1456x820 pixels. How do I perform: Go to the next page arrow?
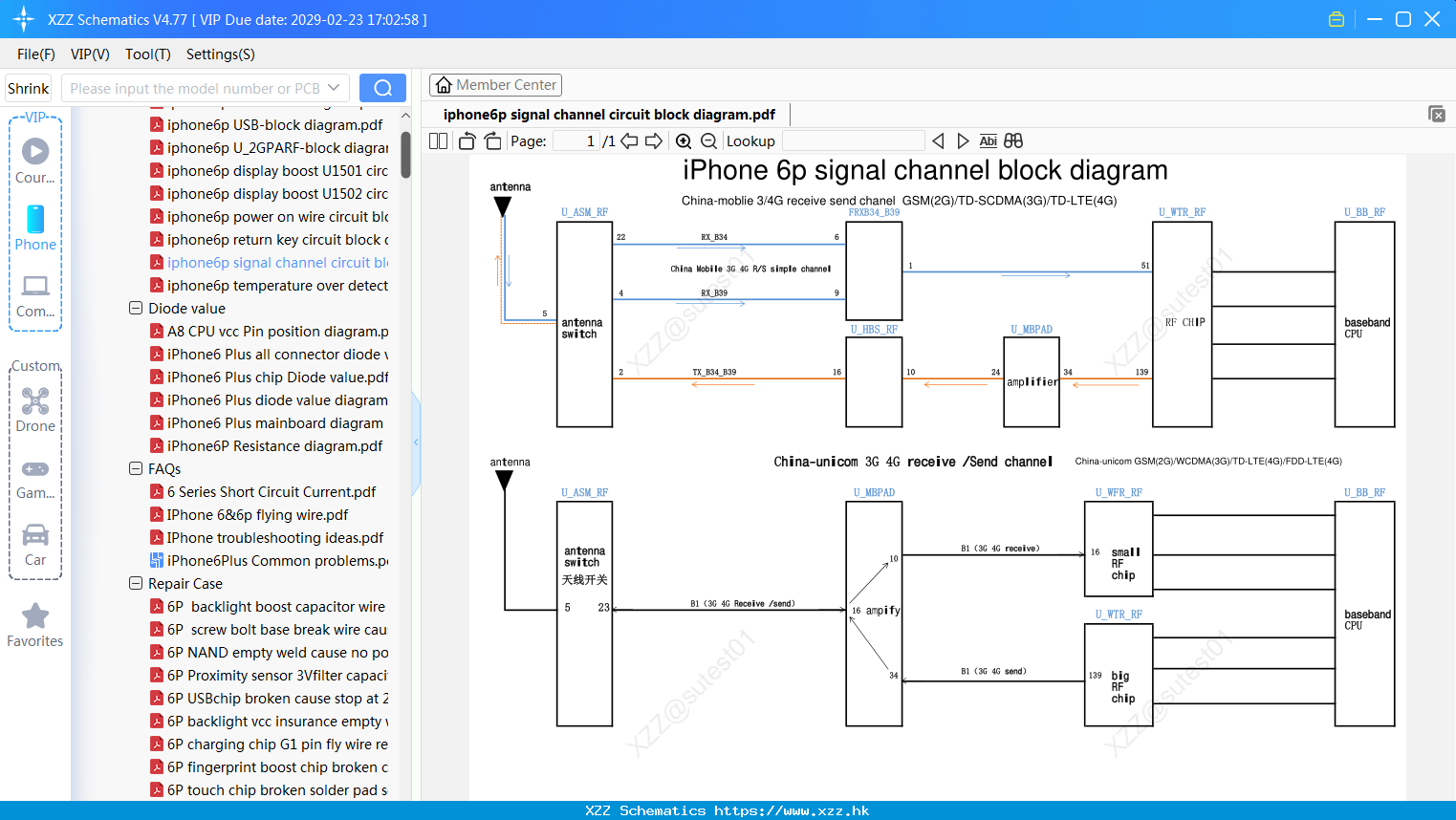tap(654, 140)
